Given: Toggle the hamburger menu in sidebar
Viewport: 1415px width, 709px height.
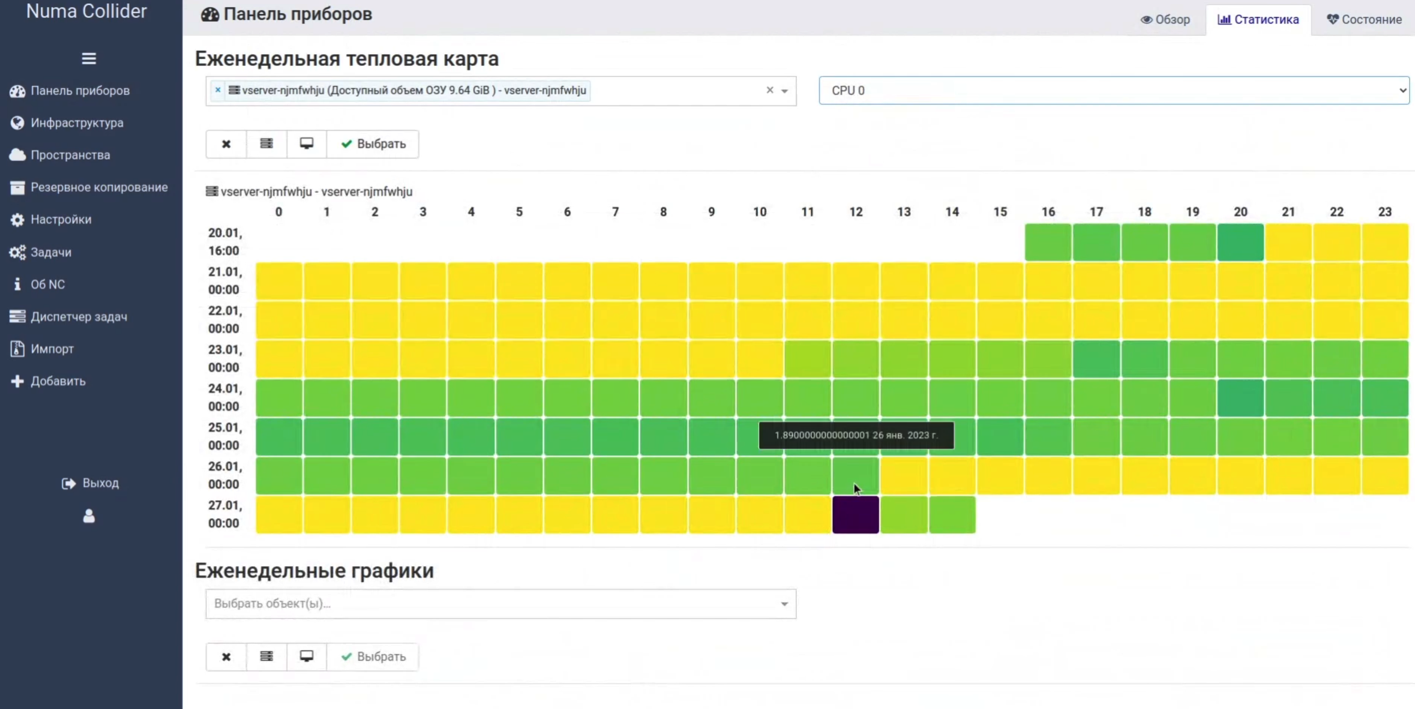Looking at the screenshot, I should tap(89, 59).
